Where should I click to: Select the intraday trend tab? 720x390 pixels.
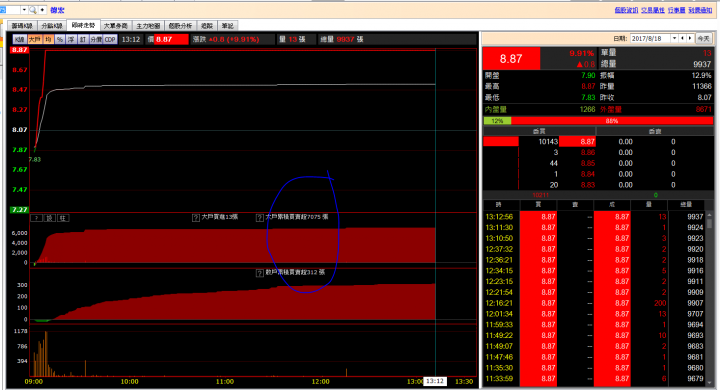coord(83,25)
